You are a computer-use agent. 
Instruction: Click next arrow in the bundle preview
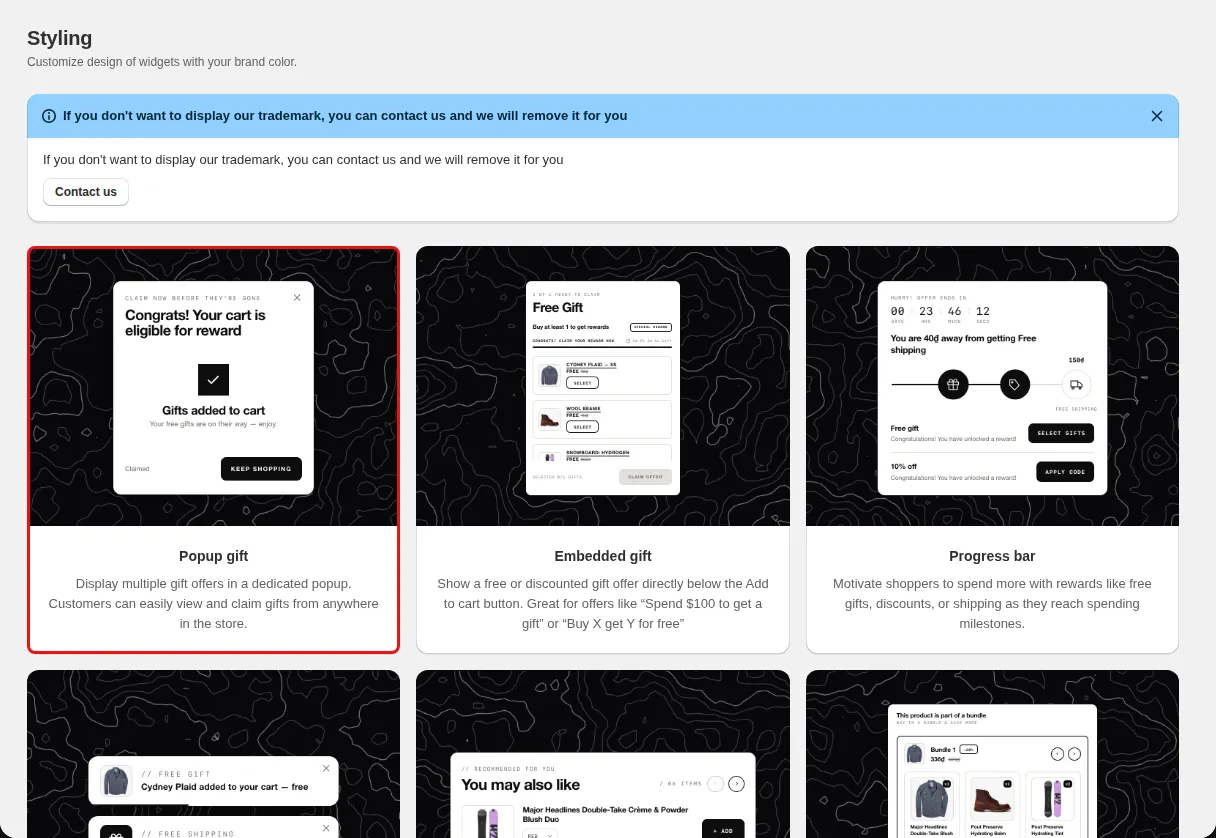[x=1074, y=754]
